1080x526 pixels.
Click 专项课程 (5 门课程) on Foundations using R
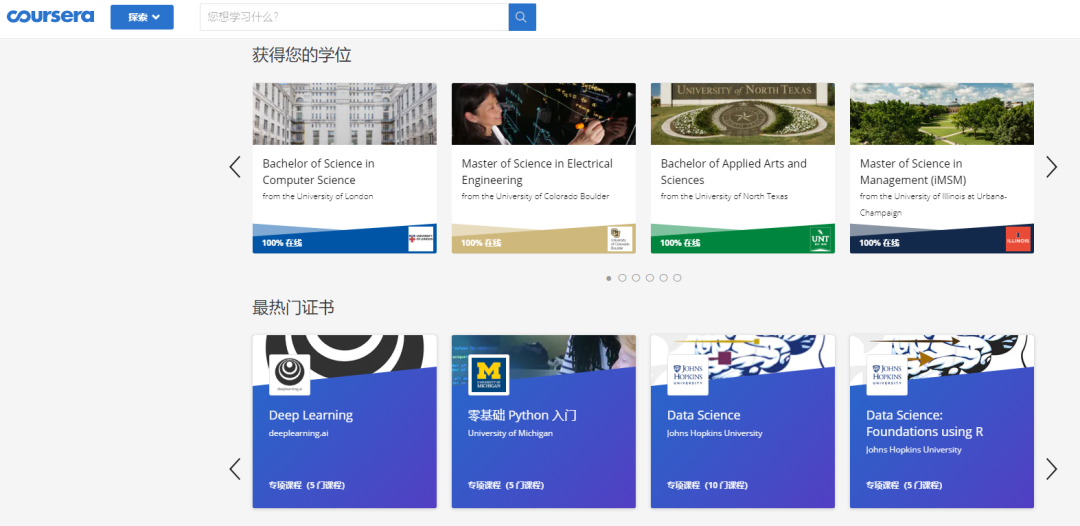coord(904,485)
